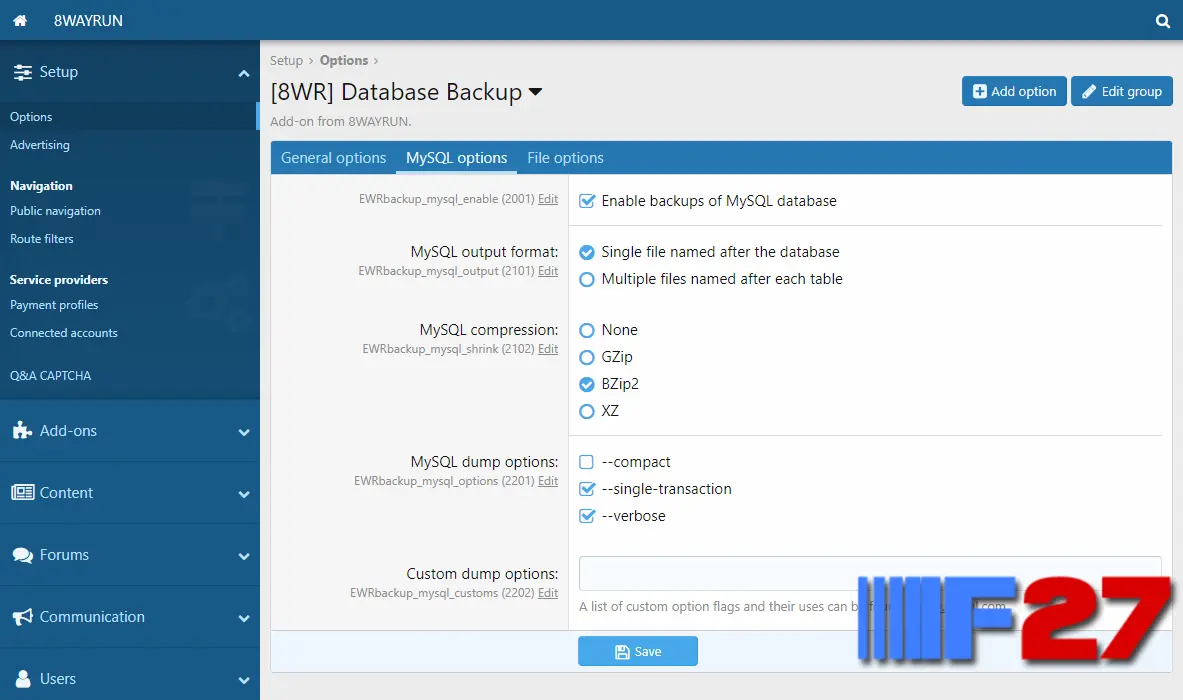Click the plus icon on Add option
This screenshot has height=700, width=1183.
(x=979, y=91)
